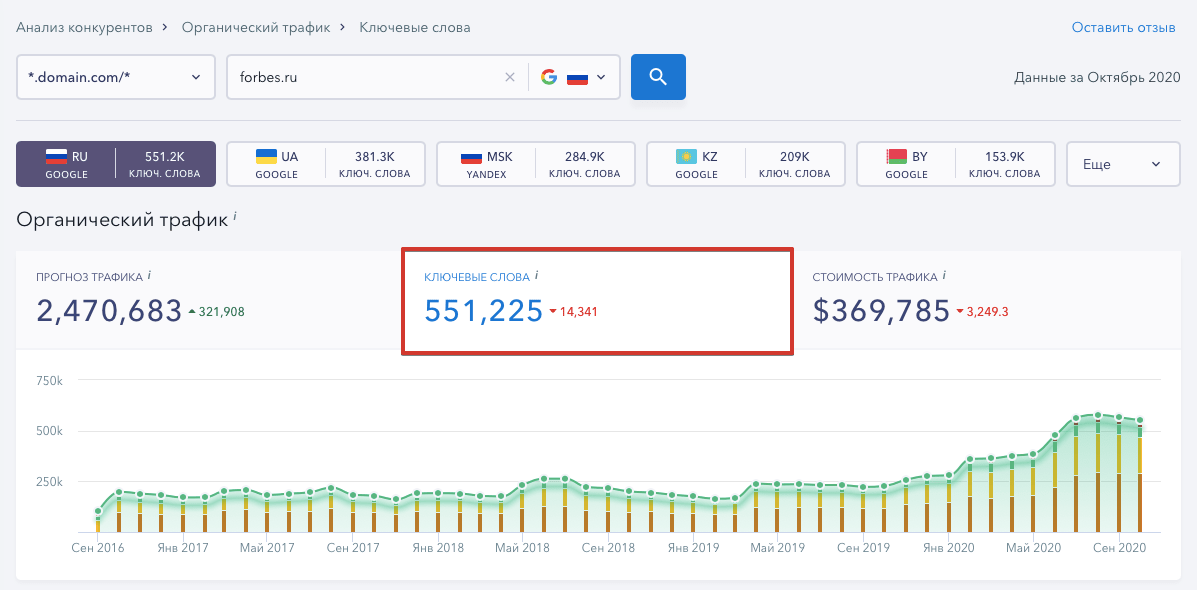The height and width of the screenshot is (590, 1197).
Task: Select the KZ Google 209K tab
Action: pyautogui.click(x=746, y=164)
